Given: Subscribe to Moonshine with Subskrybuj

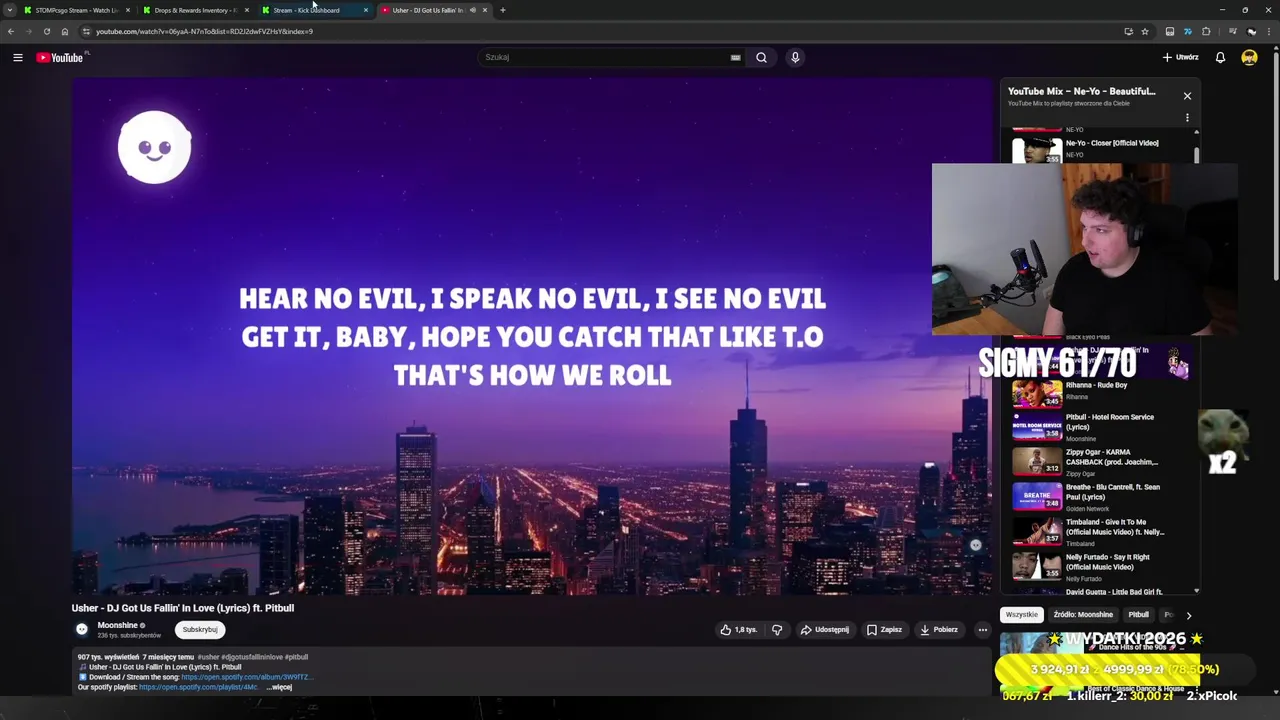Looking at the screenshot, I should [x=199, y=630].
